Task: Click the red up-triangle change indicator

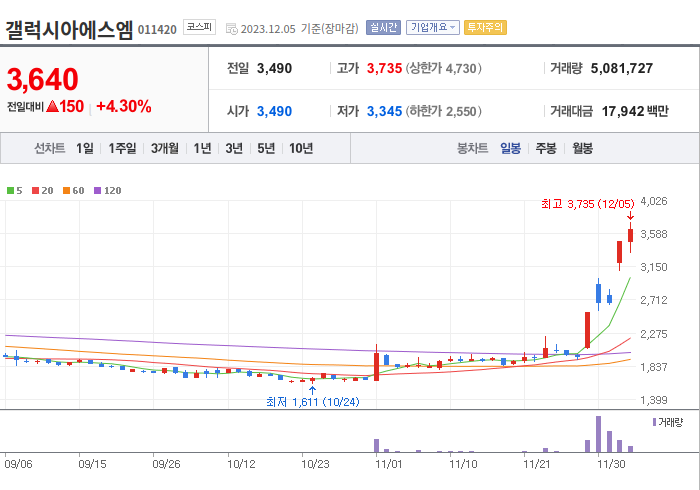Action: click(x=52, y=106)
